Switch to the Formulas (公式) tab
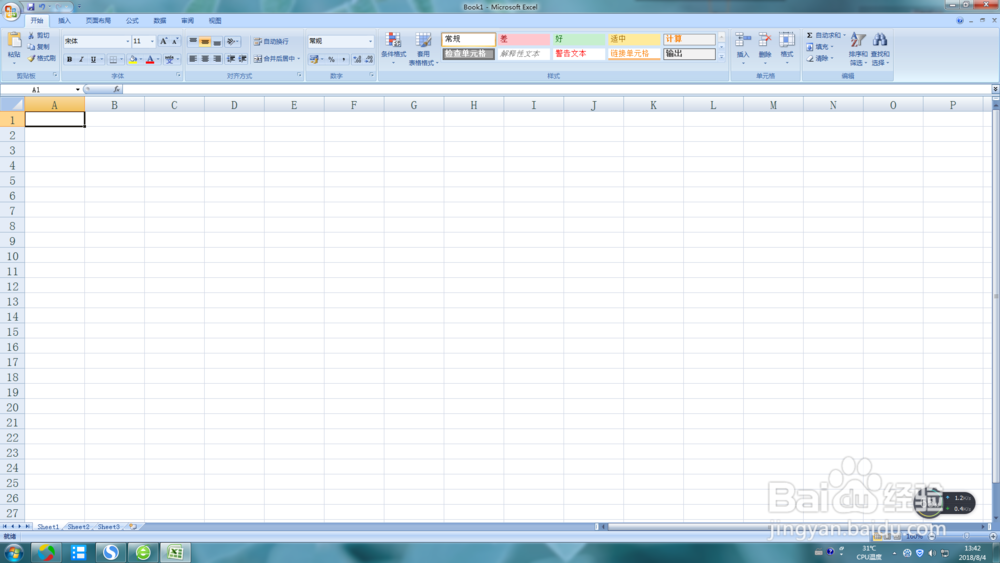Viewport: 1000px width, 563px height. (132, 21)
